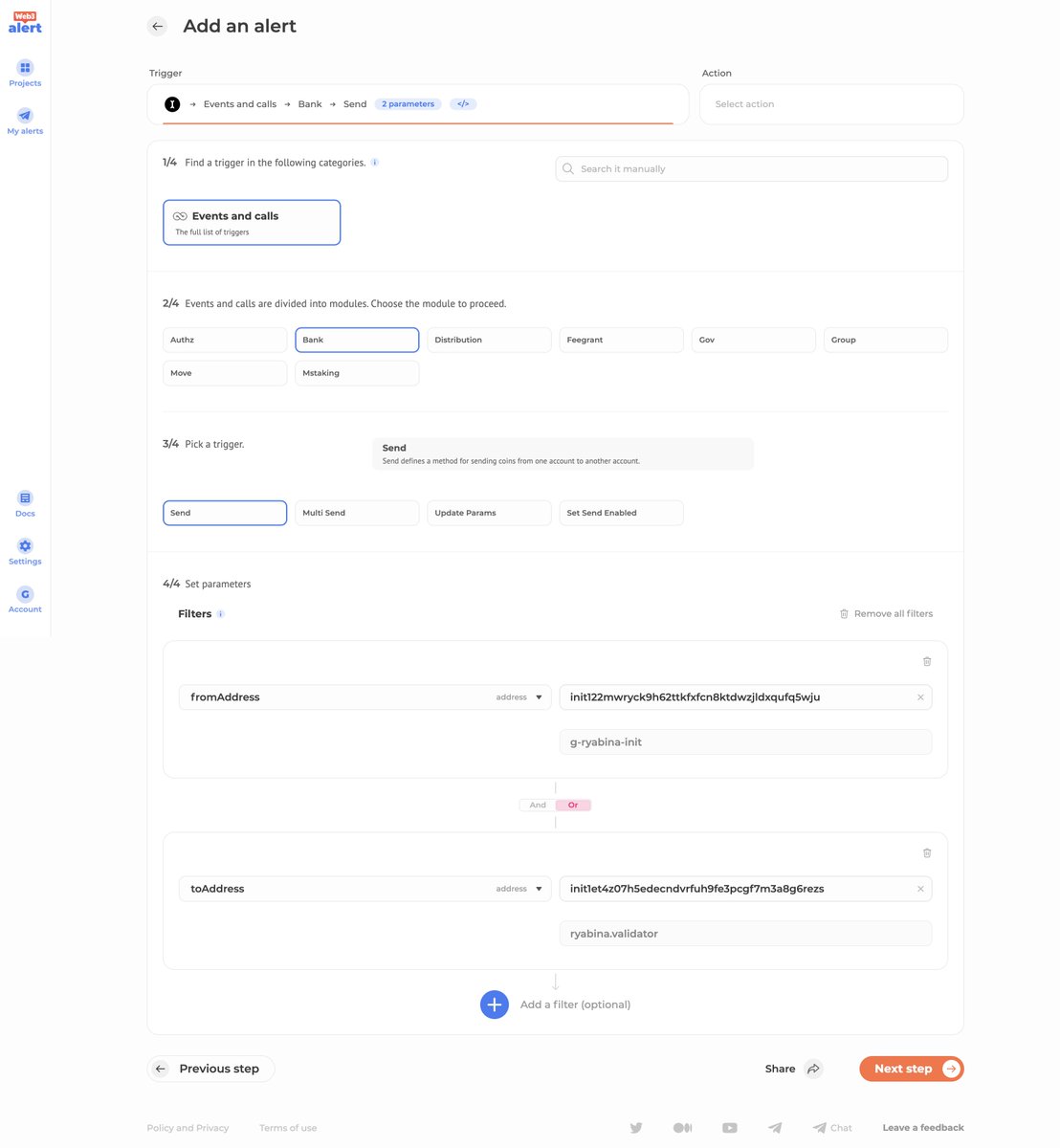Image resolution: width=1060 pixels, height=1148 pixels.
Task: Open the fromAddress parameter dropdown
Action: click(x=365, y=697)
